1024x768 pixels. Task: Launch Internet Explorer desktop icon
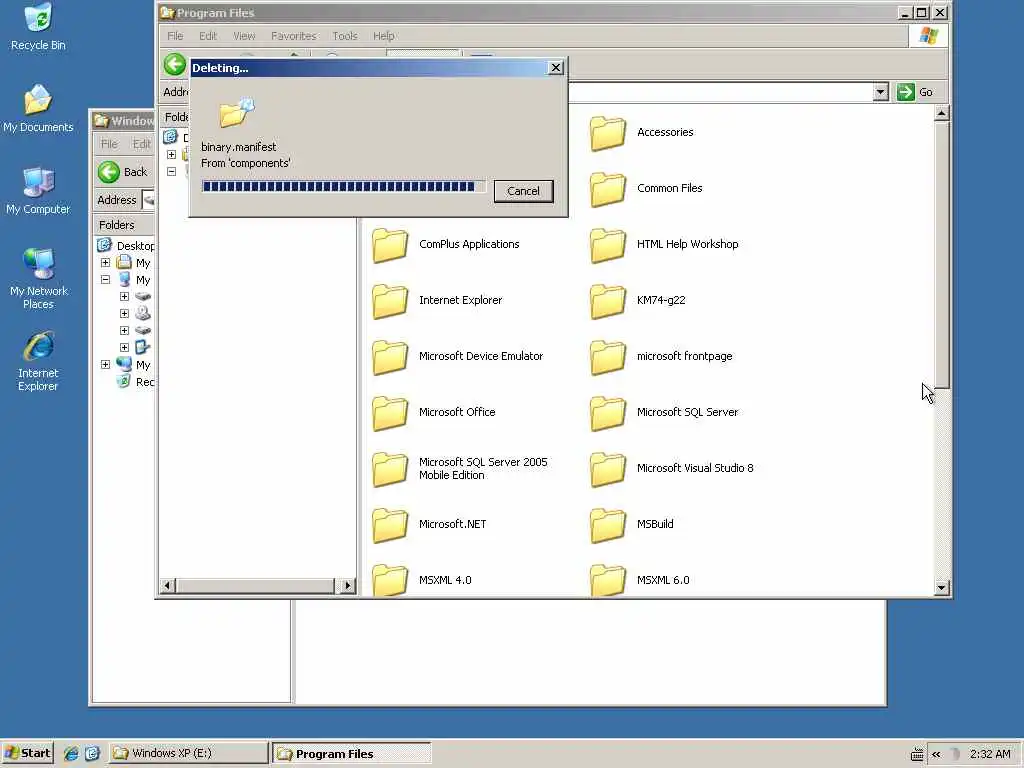pos(38,362)
